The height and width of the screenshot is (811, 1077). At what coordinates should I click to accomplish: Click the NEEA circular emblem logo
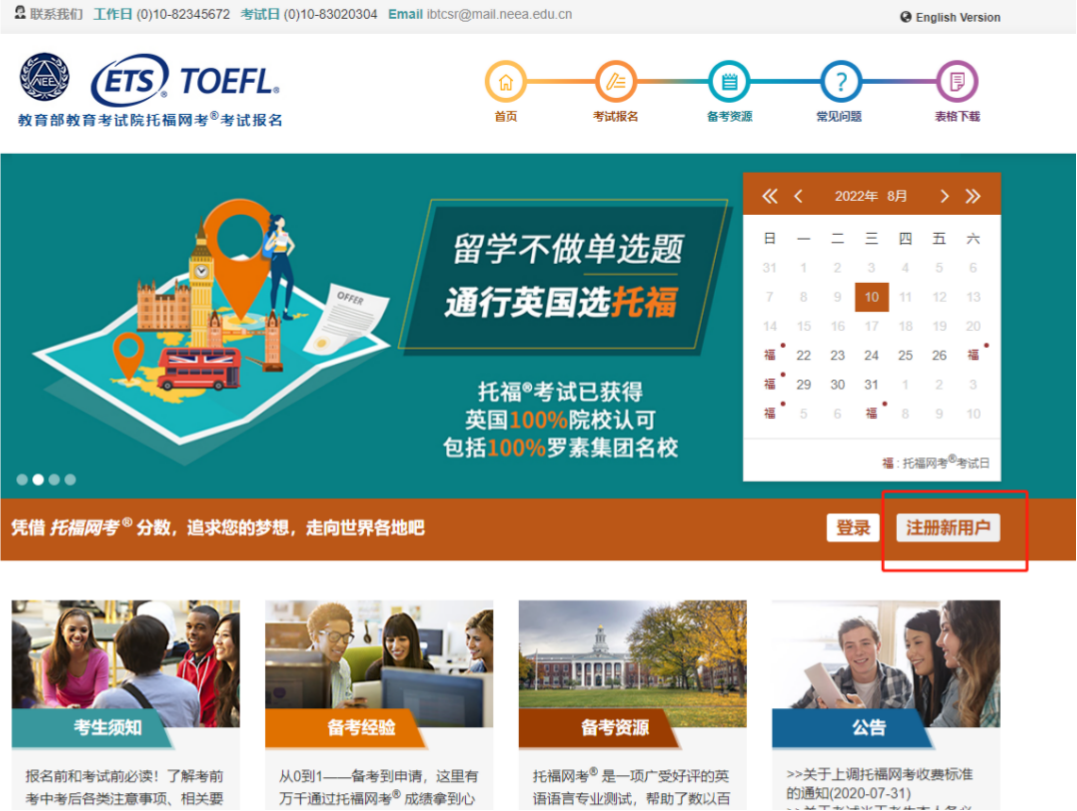pyautogui.click(x=45, y=77)
